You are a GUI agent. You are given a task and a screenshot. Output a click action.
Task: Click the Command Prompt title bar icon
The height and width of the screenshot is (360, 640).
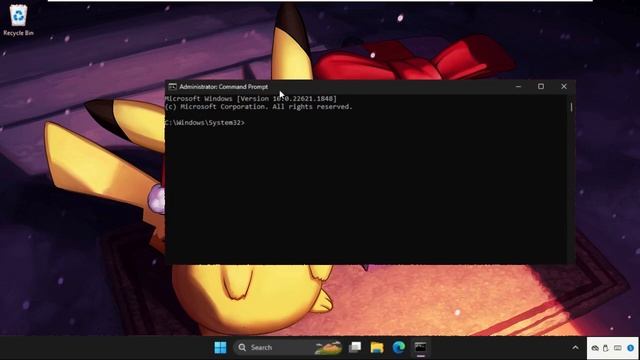[x=172, y=87]
